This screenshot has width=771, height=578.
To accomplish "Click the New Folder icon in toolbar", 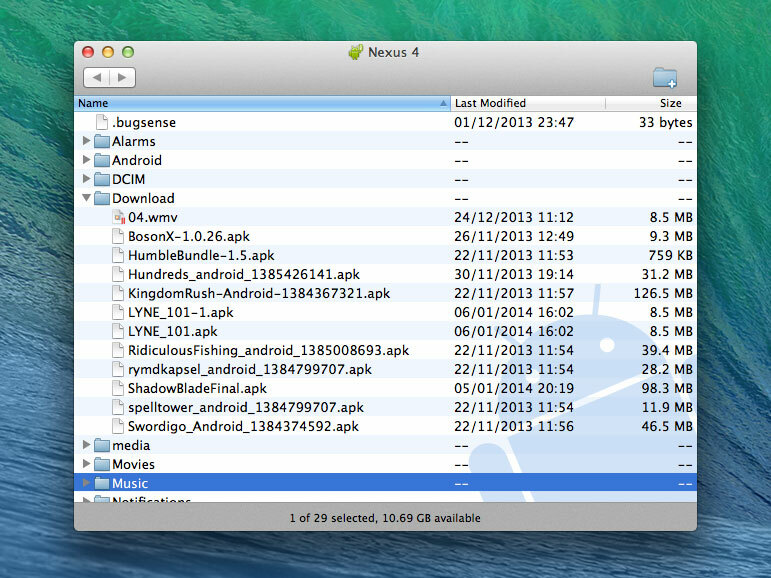I will point(665,78).
